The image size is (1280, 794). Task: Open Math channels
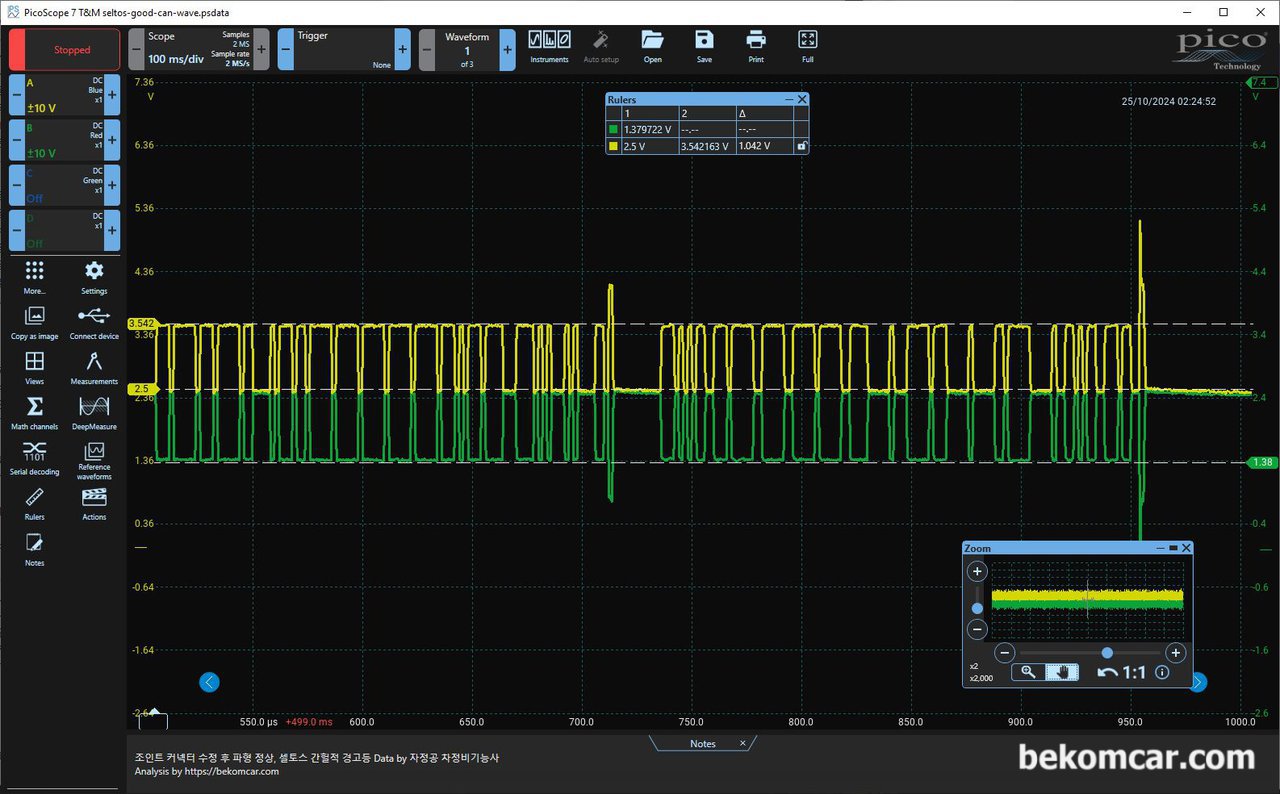[x=35, y=413]
